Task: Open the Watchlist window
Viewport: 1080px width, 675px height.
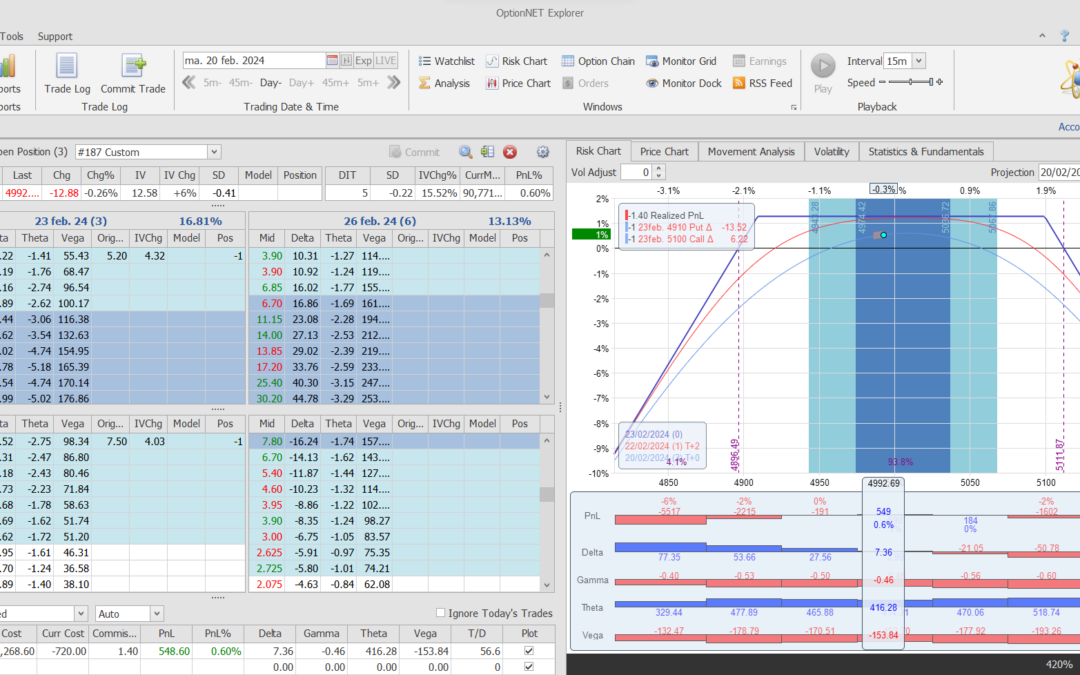Action: click(x=446, y=61)
